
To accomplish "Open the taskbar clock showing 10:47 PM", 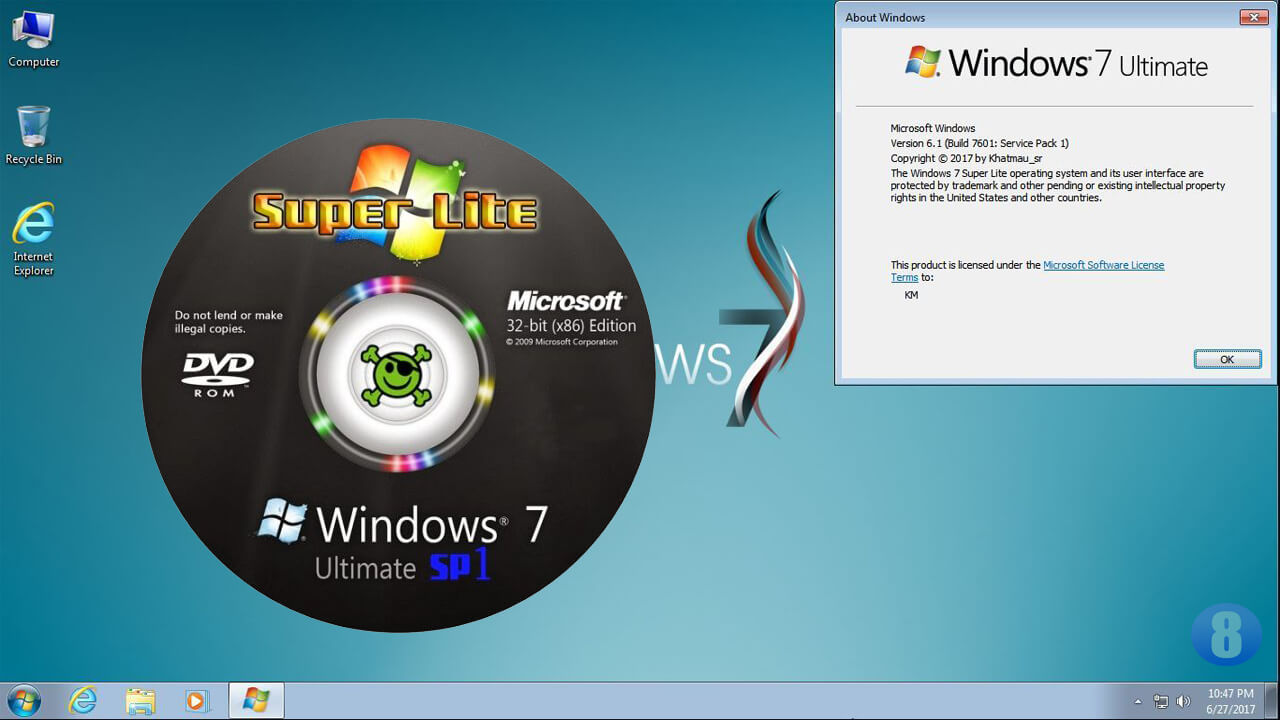I will (x=1230, y=700).
